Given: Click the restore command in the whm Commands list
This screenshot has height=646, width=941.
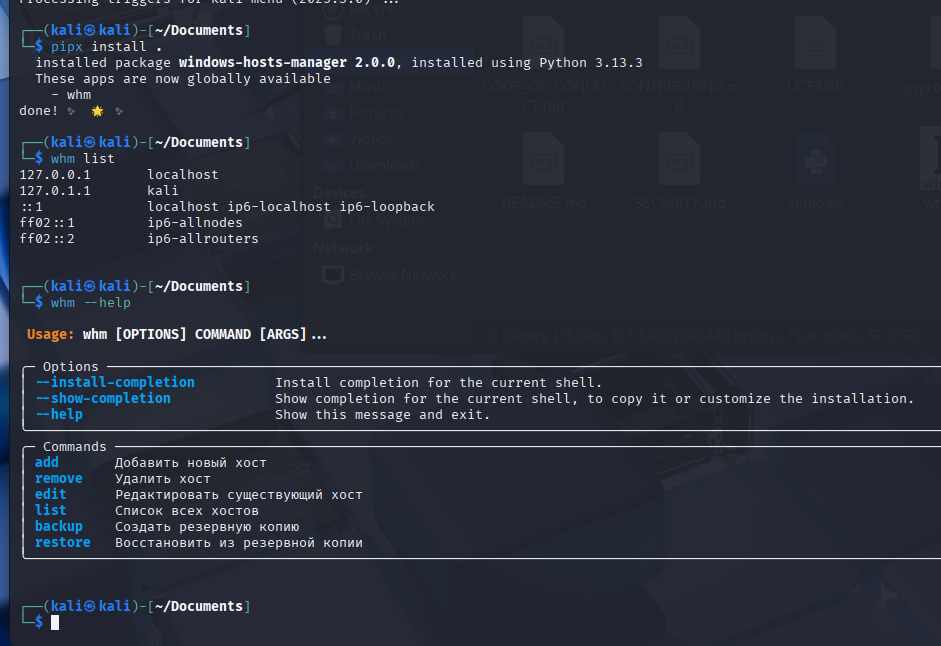Looking at the screenshot, I should [x=62, y=542].
